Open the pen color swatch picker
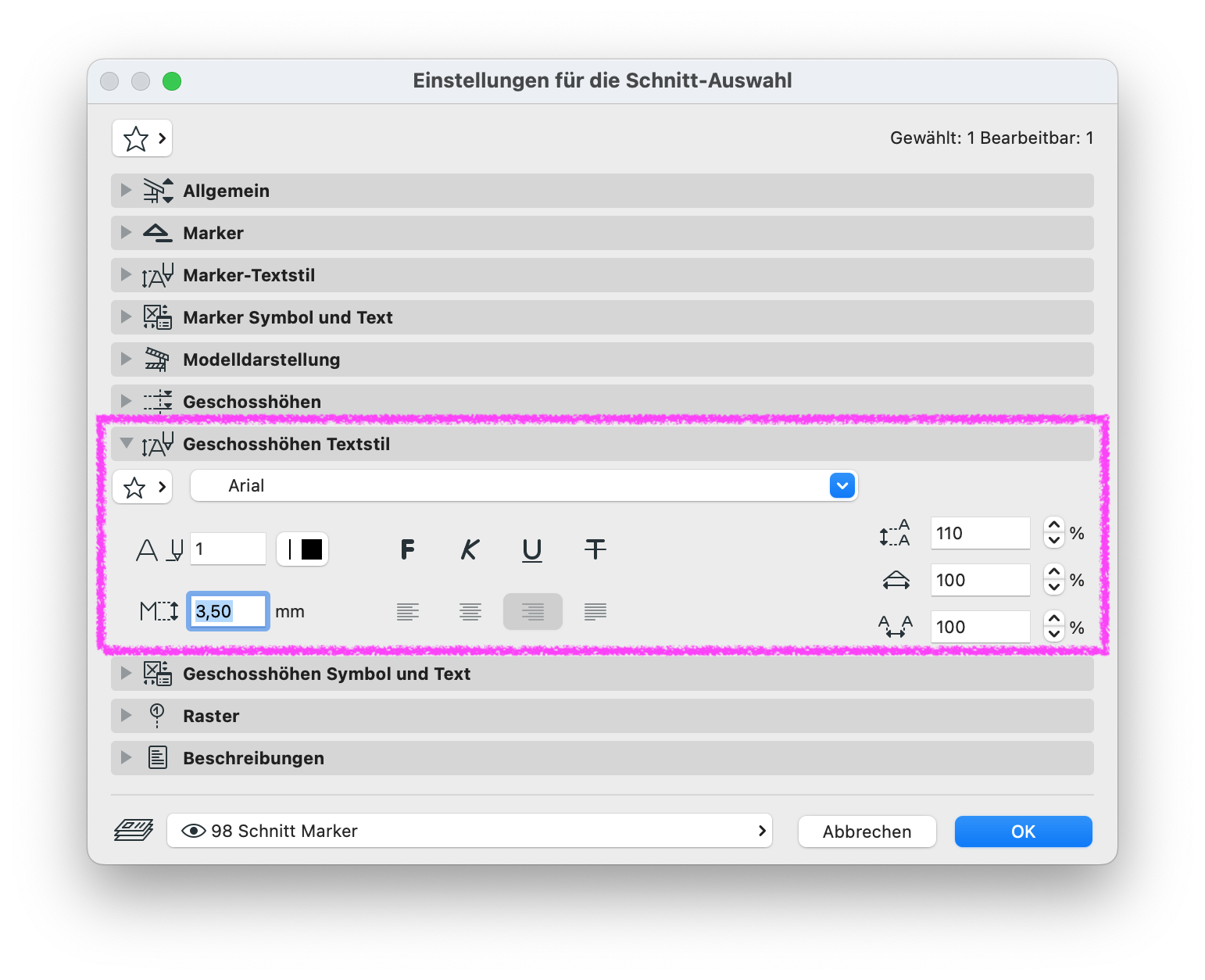Screen dimensions: 1205x980 (302, 549)
